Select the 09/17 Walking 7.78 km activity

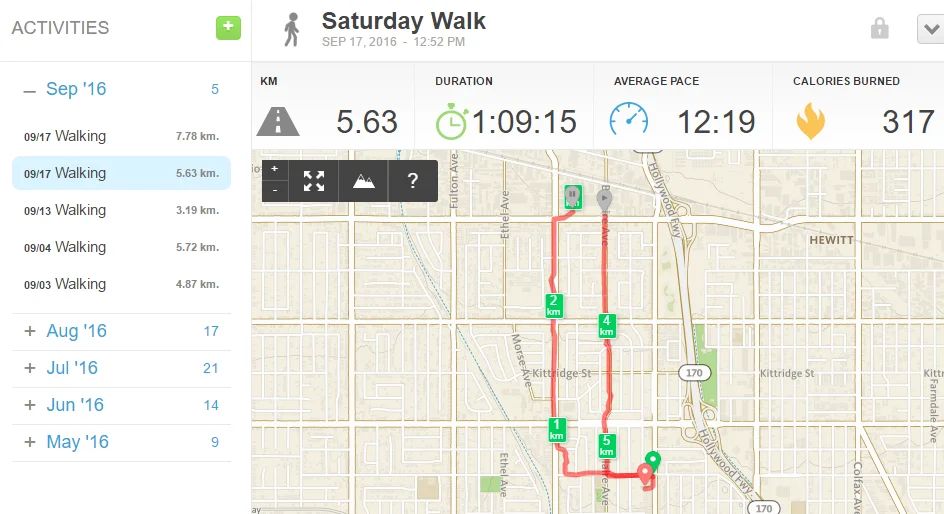coord(121,136)
